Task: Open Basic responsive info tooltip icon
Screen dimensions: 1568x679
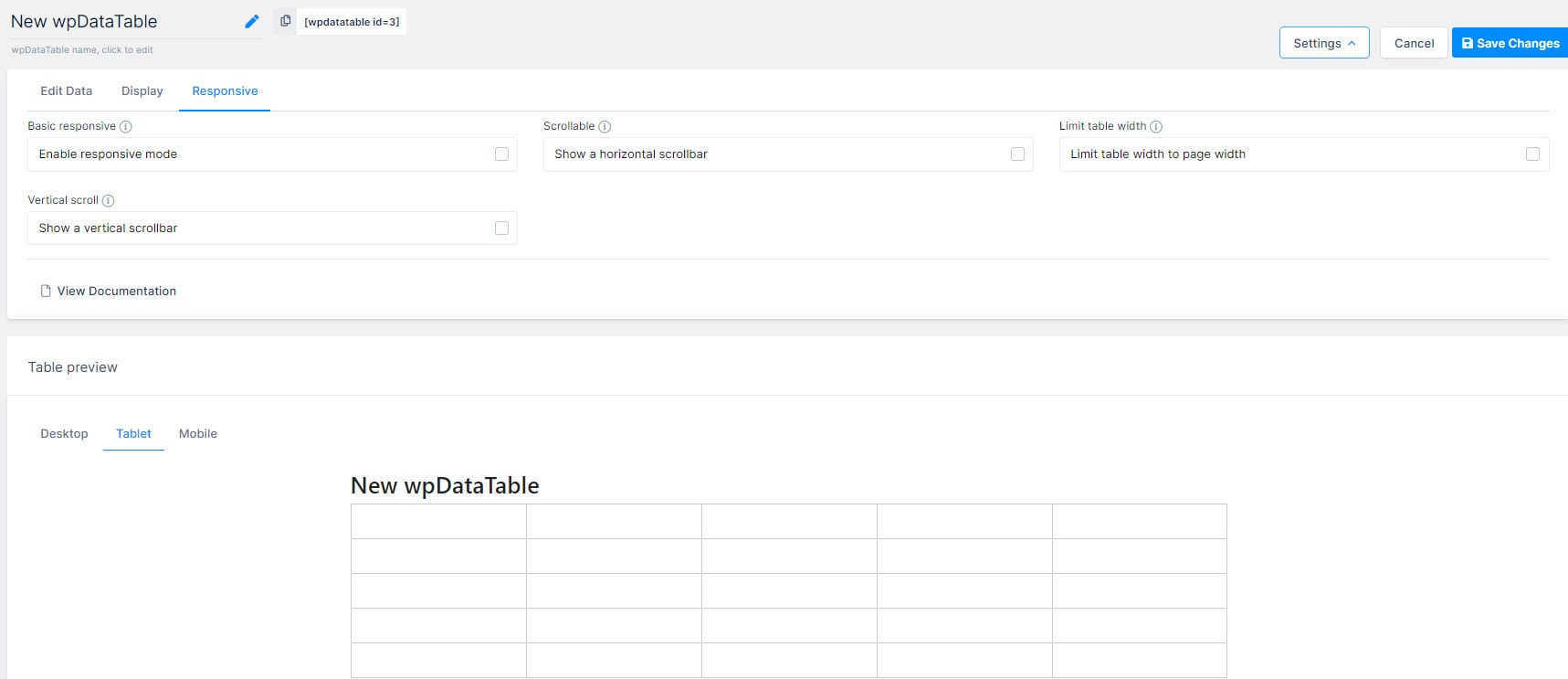Action: (x=126, y=126)
